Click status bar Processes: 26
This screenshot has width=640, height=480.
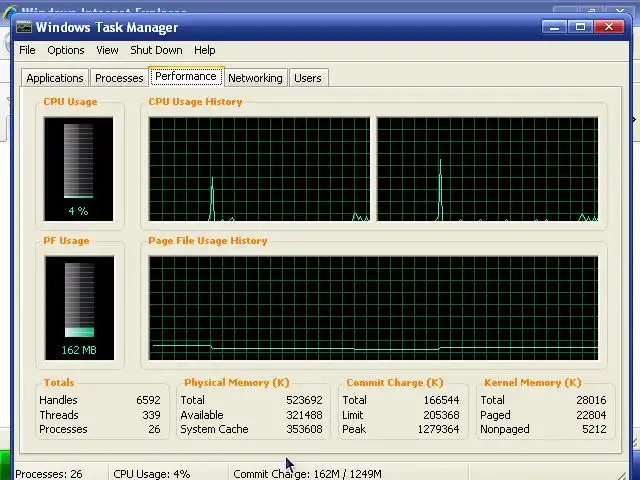pyautogui.click(x=49, y=474)
